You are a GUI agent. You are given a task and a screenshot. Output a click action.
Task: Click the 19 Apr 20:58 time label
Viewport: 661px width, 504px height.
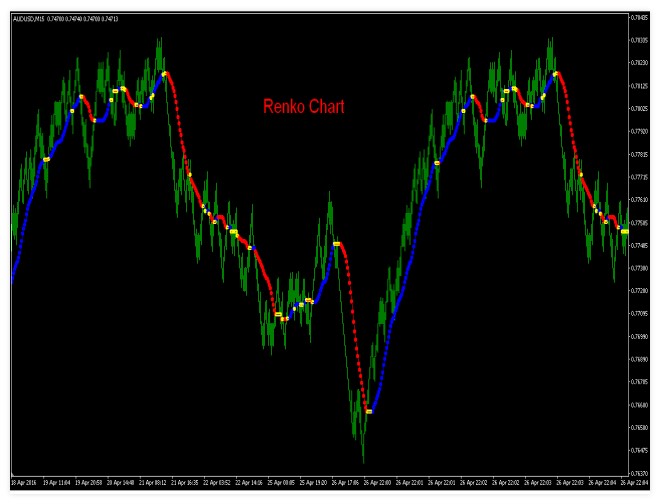[x=89, y=483]
